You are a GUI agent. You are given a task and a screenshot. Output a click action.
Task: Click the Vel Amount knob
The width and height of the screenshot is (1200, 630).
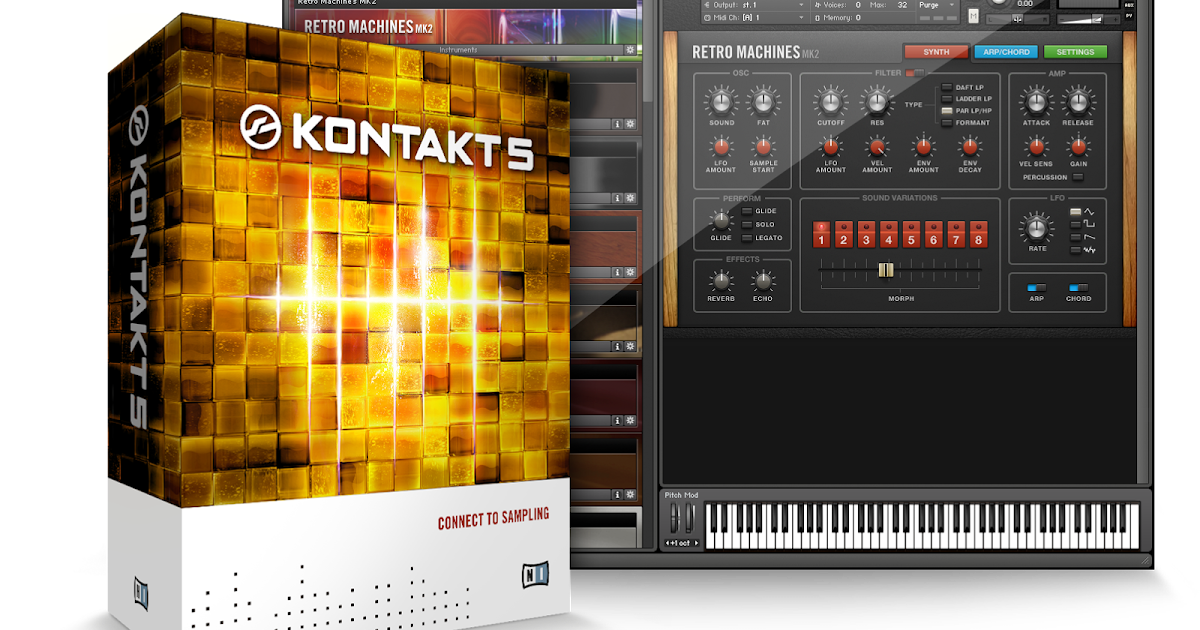click(x=877, y=147)
